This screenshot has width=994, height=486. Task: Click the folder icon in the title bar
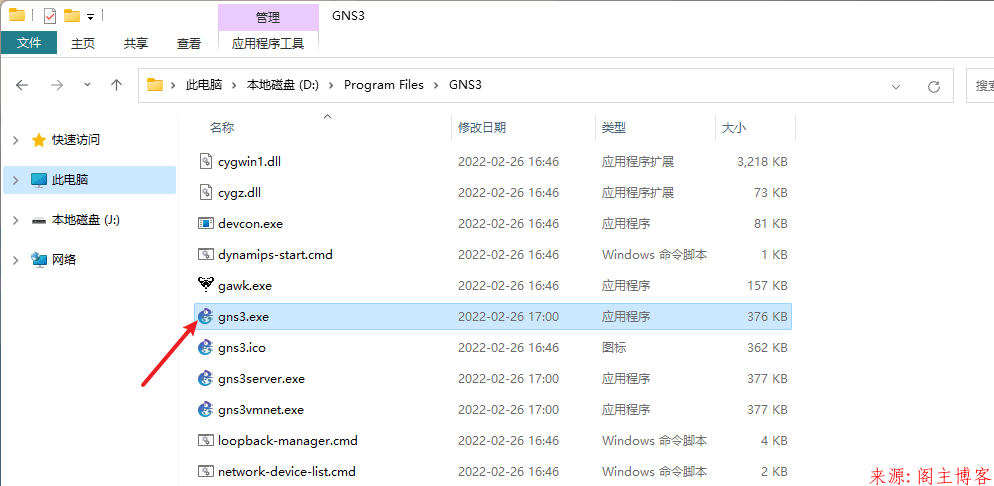pos(17,15)
